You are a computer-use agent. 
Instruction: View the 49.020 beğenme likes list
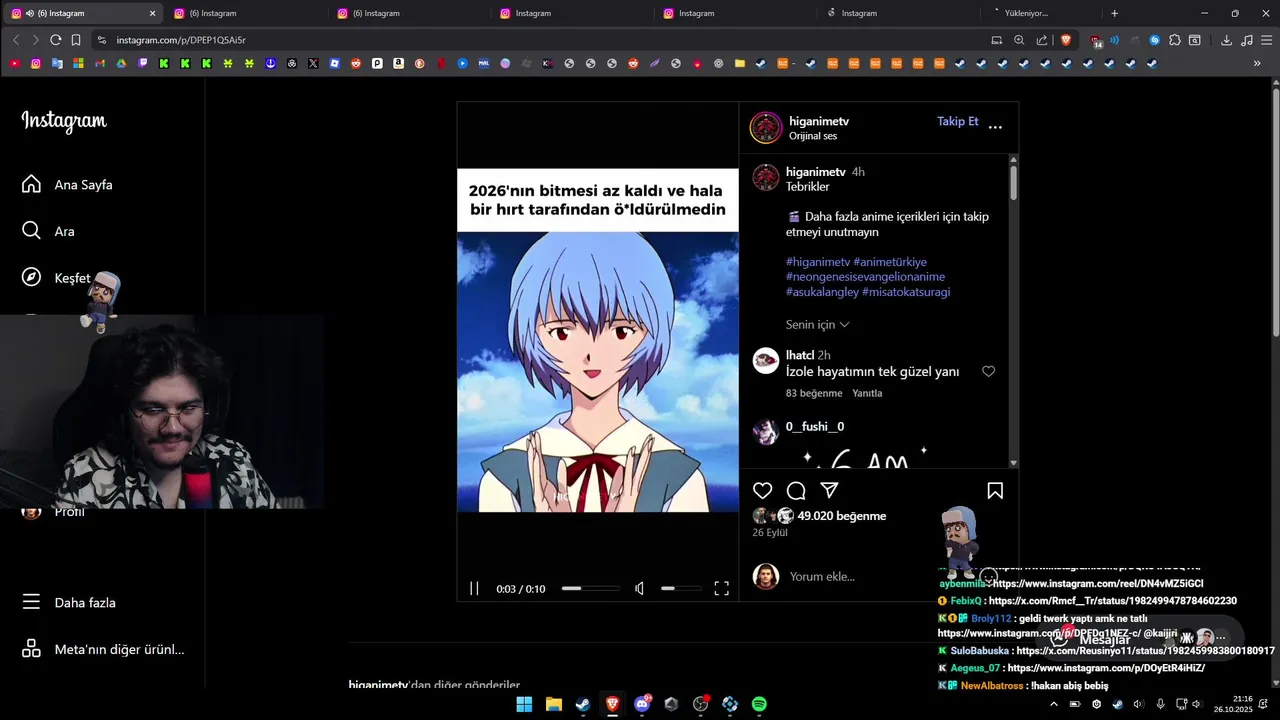pyautogui.click(x=842, y=516)
